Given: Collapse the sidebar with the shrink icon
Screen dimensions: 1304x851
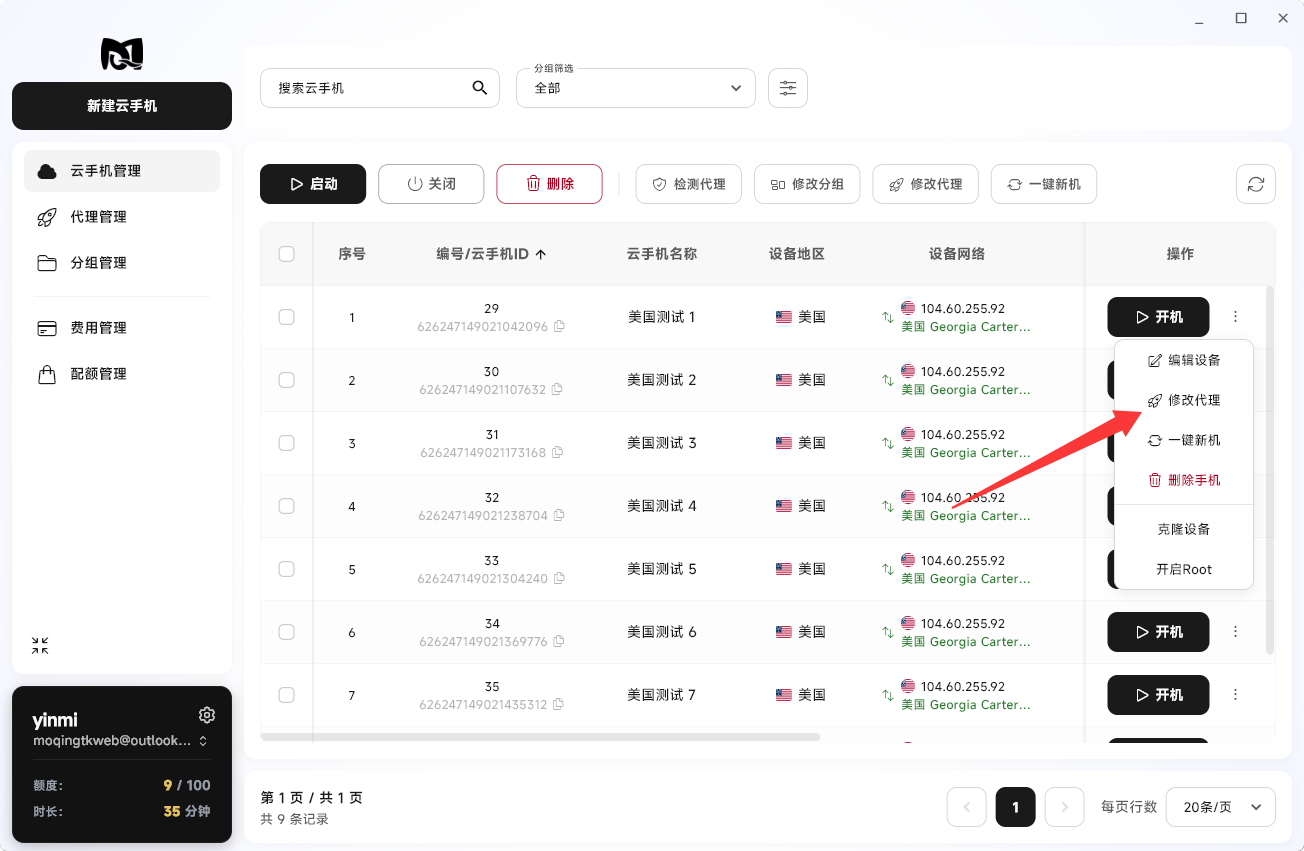Looking at the screenshot, I should click(x=40, y=646).
